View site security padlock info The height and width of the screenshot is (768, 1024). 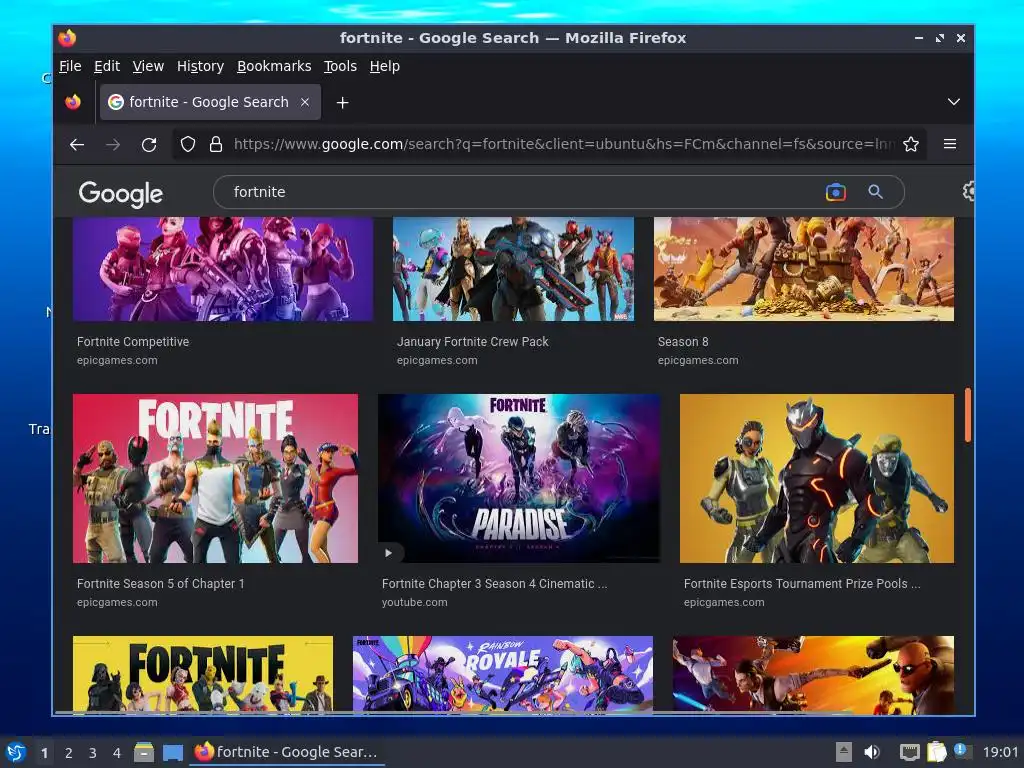click(216, 144)
